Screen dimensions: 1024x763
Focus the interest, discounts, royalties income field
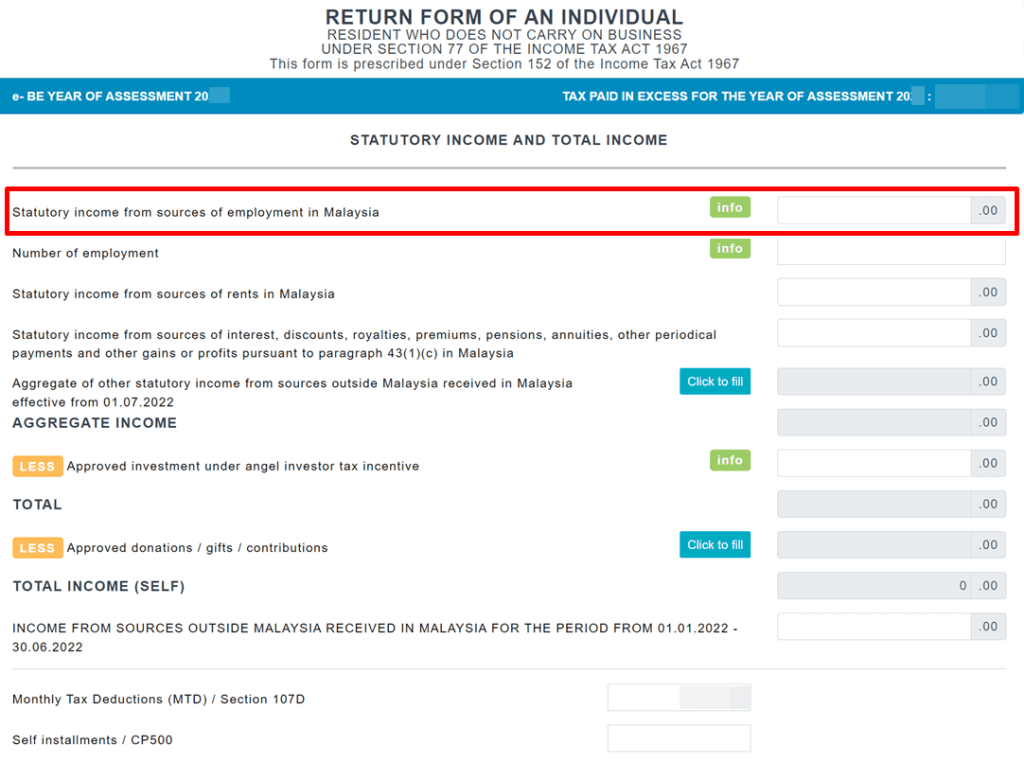click(873, 334)
